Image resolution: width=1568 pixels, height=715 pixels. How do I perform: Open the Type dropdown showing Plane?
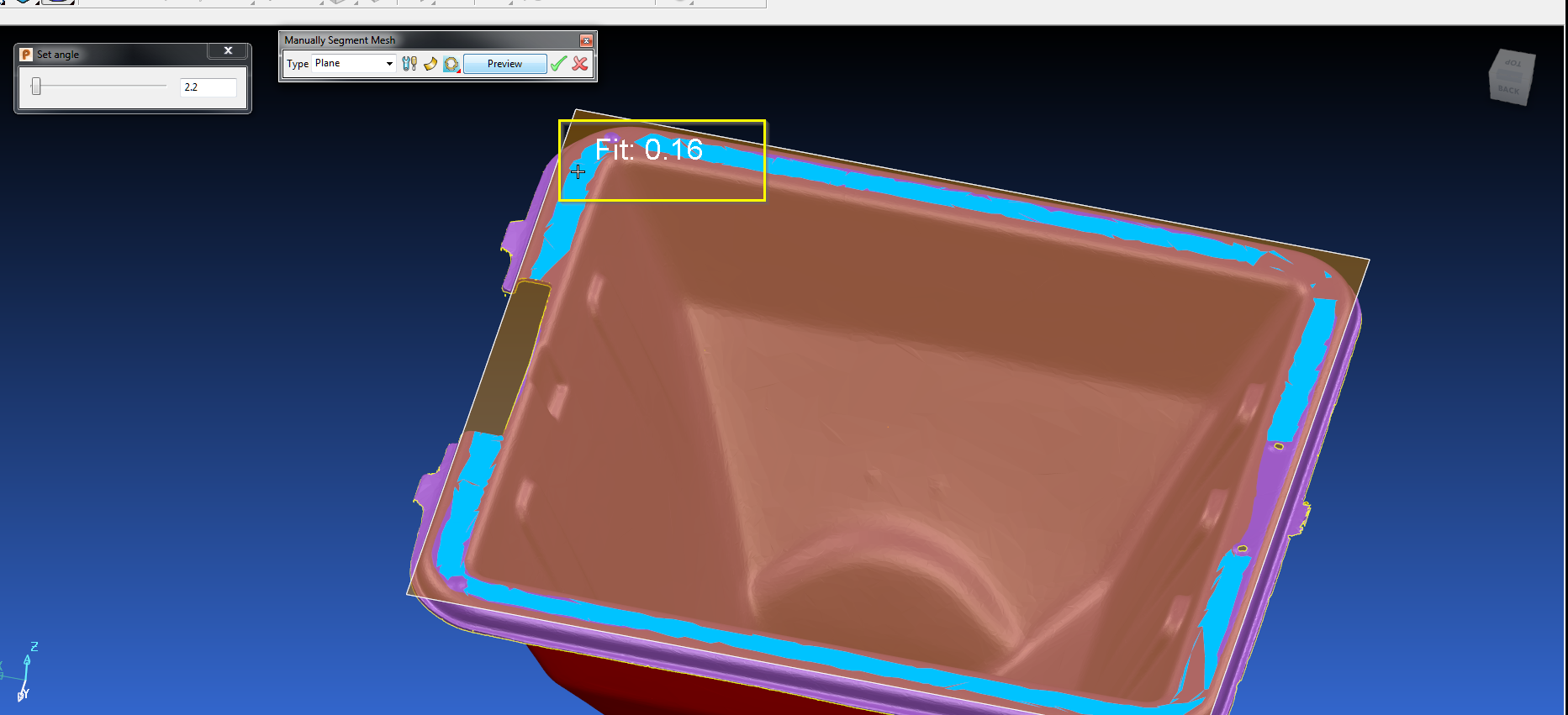353,64
